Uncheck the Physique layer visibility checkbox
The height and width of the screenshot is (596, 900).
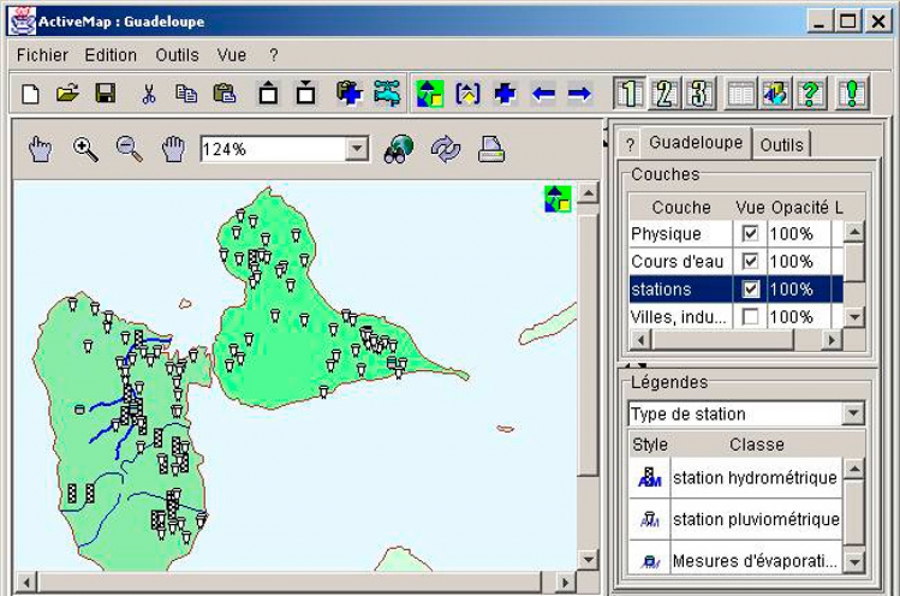pos(750,234)
